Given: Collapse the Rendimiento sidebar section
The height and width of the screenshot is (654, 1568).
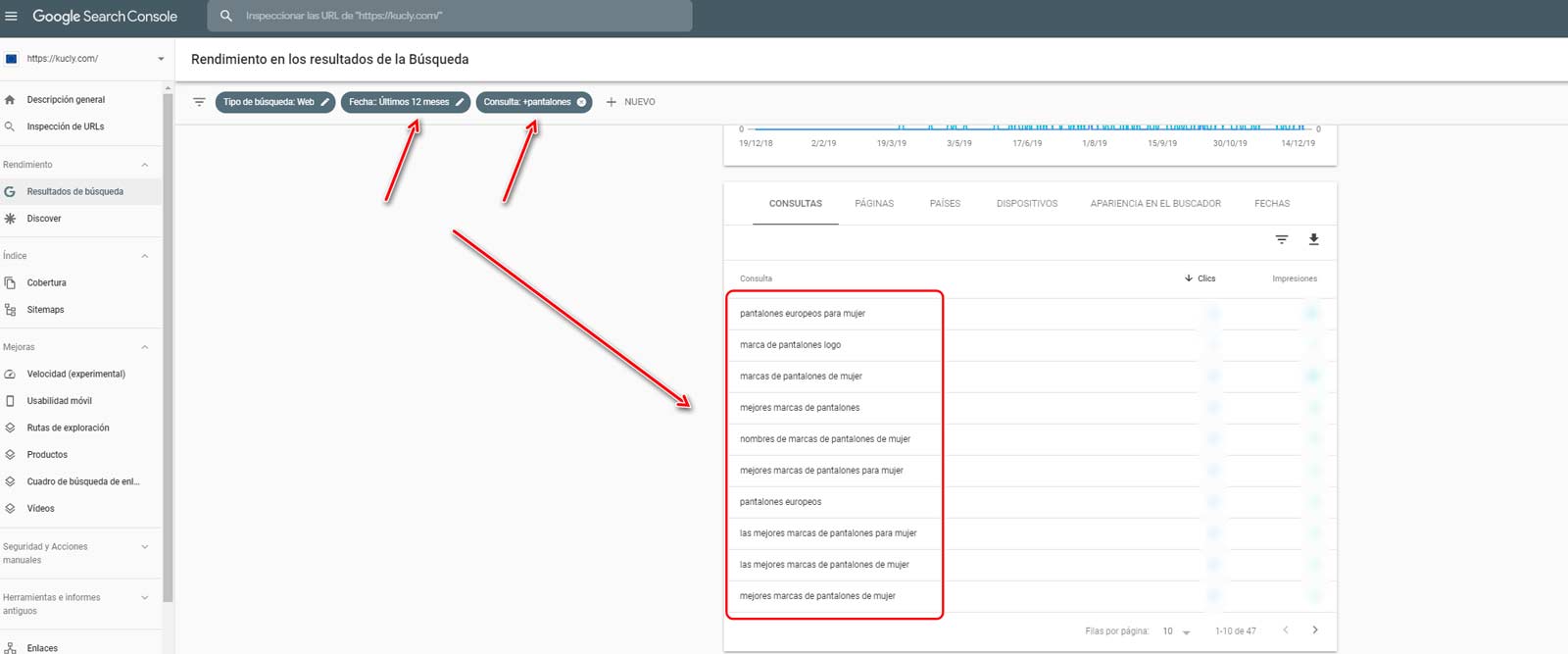Looking at the screenshot, I should pyautogui.click(x=145, y=165).
